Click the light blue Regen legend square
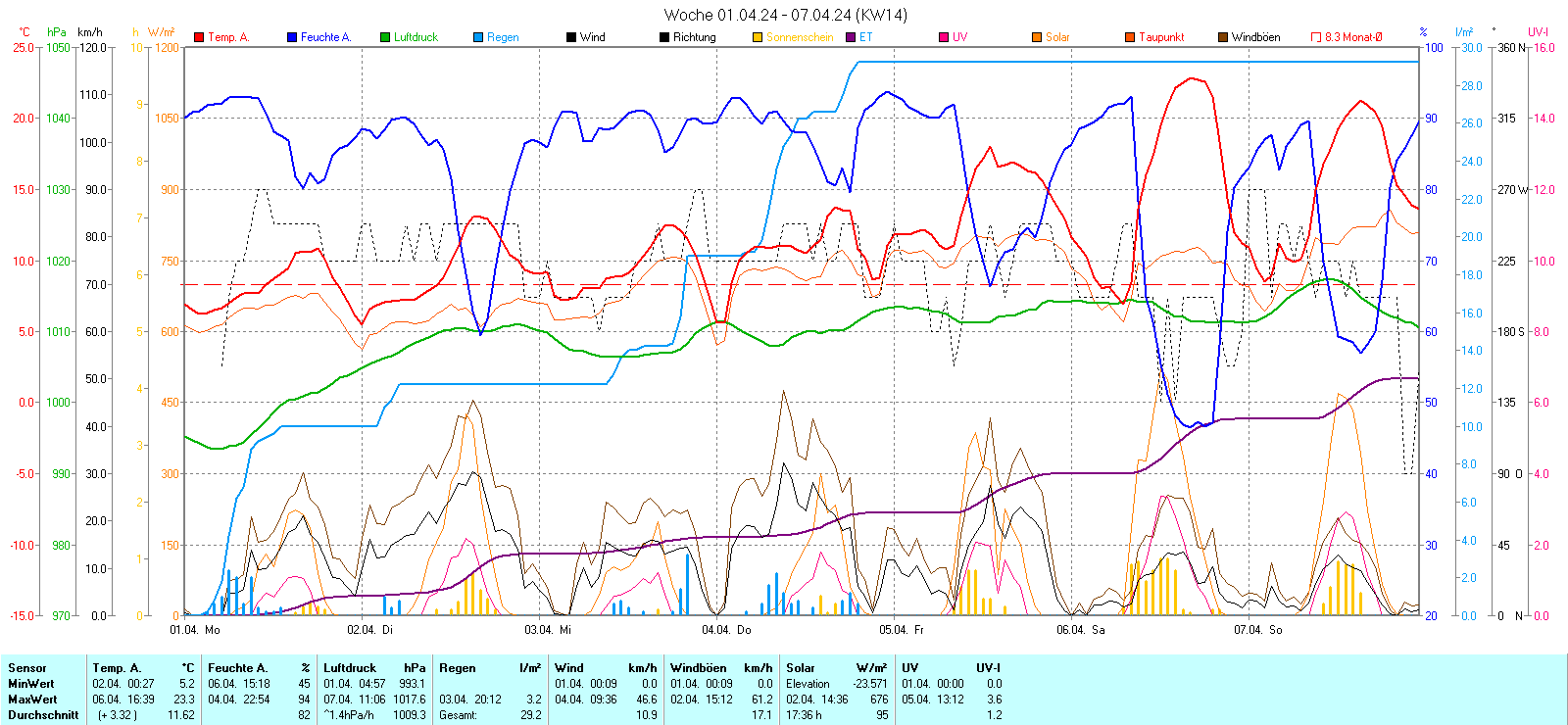Screen dimensions: 1568x725 point(478,37)
